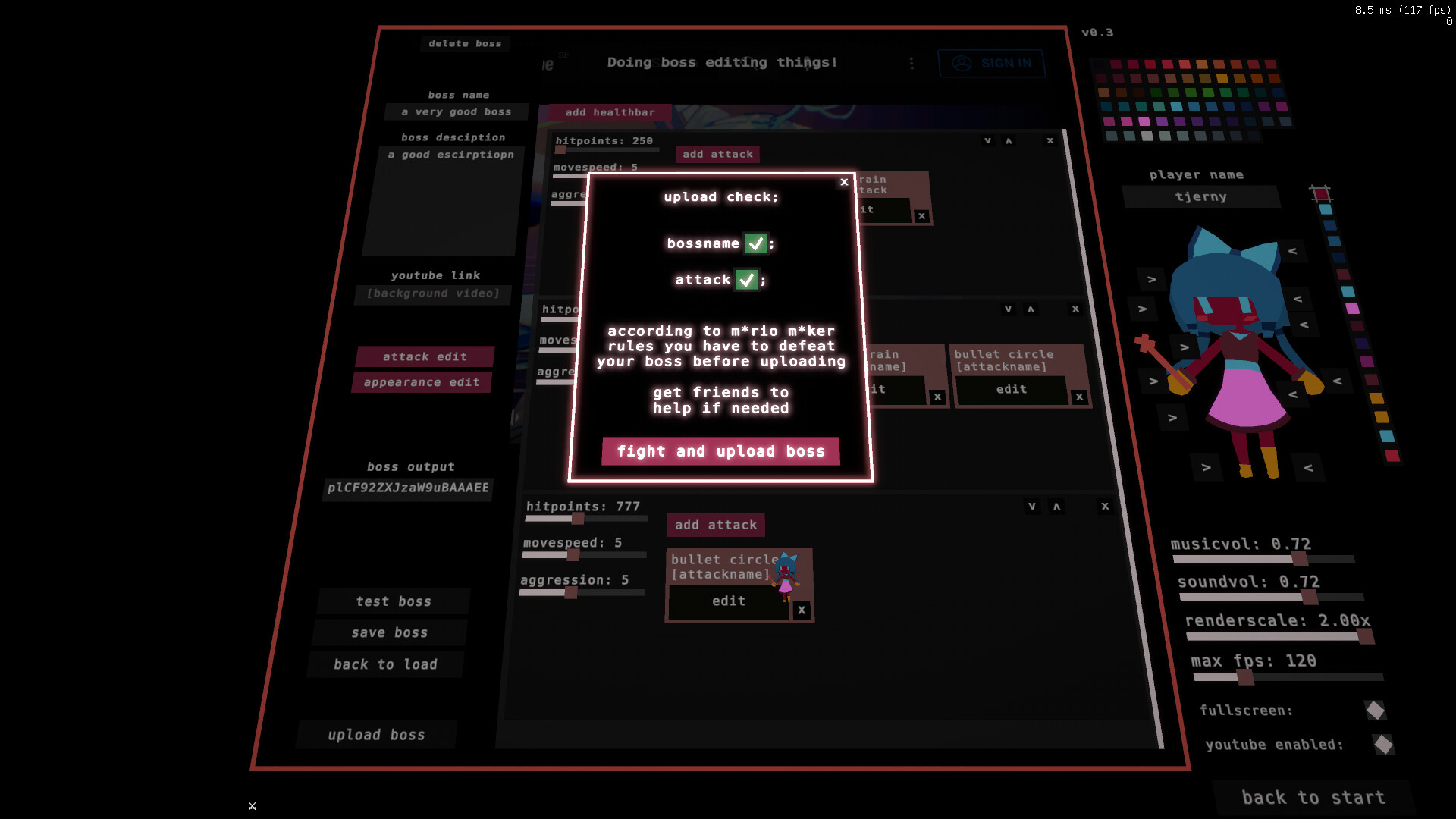Uncheck the attack checkbox in upload check
The image size is (1456, 819).
coord(748,279)
